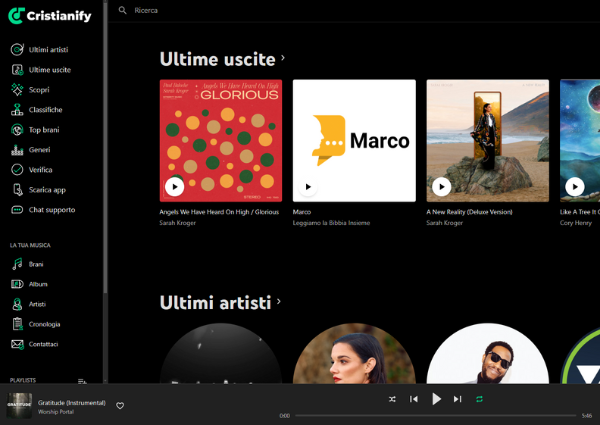Go to Ultime uscite in sidebar
Viewport: 600px width, 425px height.
click(50, 70)
